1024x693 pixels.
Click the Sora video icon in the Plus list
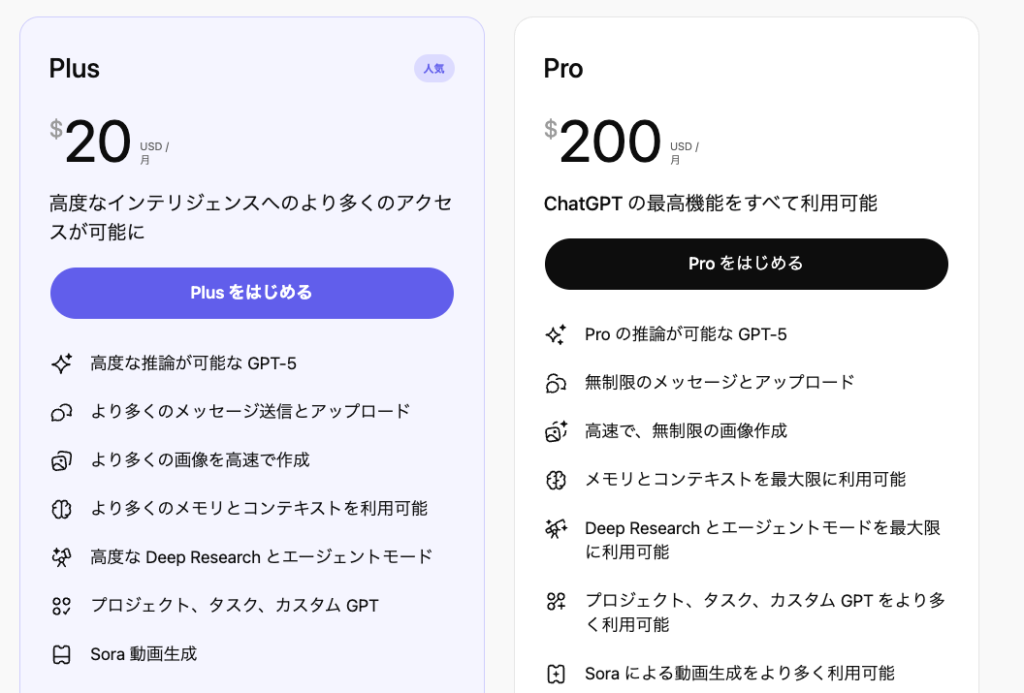click(62, 655)
